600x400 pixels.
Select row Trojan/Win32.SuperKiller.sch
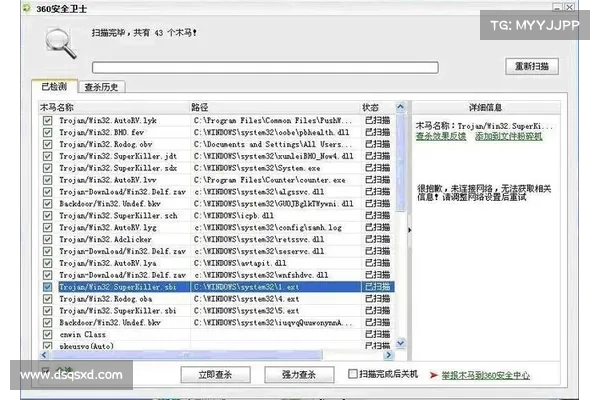tap(217, 216)
